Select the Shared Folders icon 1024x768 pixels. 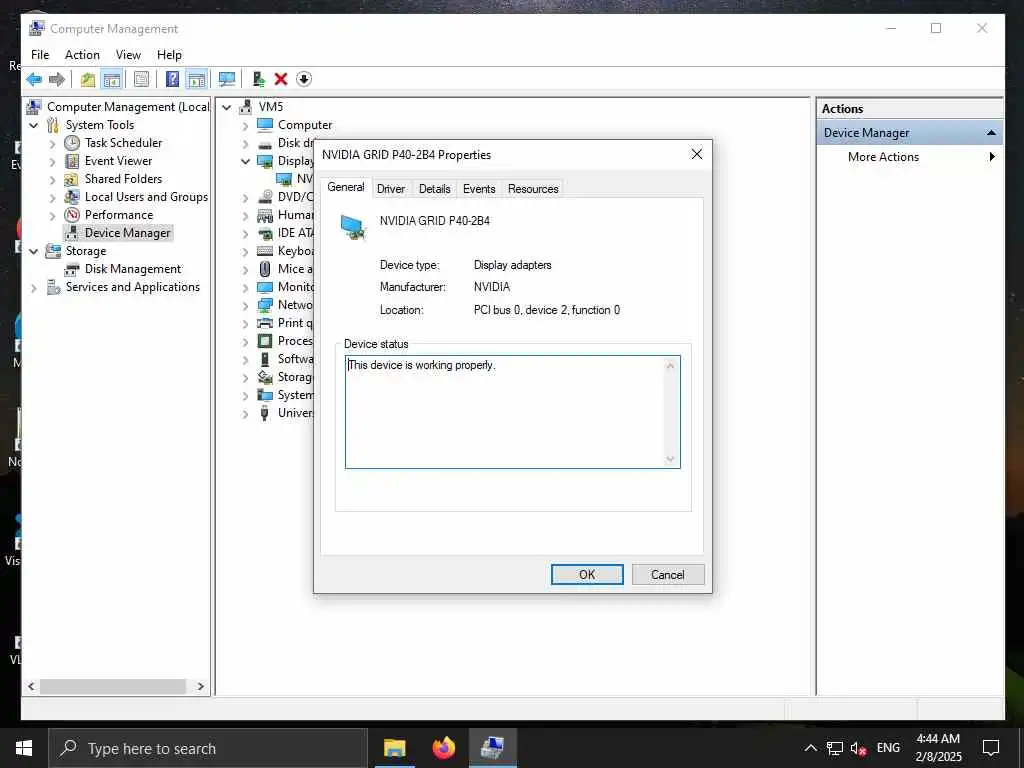pyautogui.click(x=72, y=179)
